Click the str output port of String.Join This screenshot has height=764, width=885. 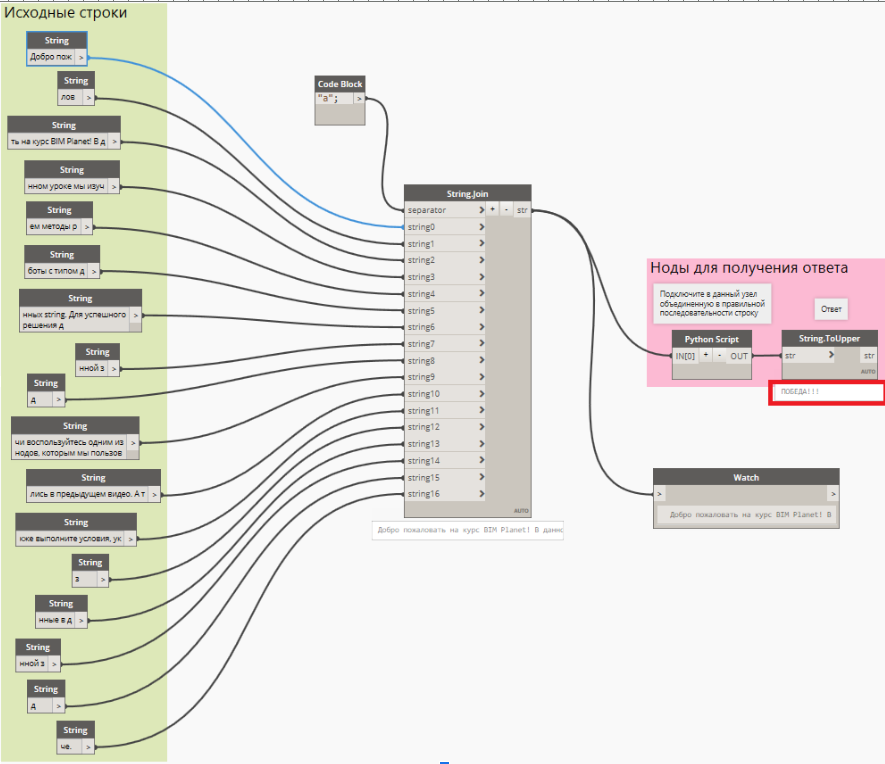(x=522, y=210)
